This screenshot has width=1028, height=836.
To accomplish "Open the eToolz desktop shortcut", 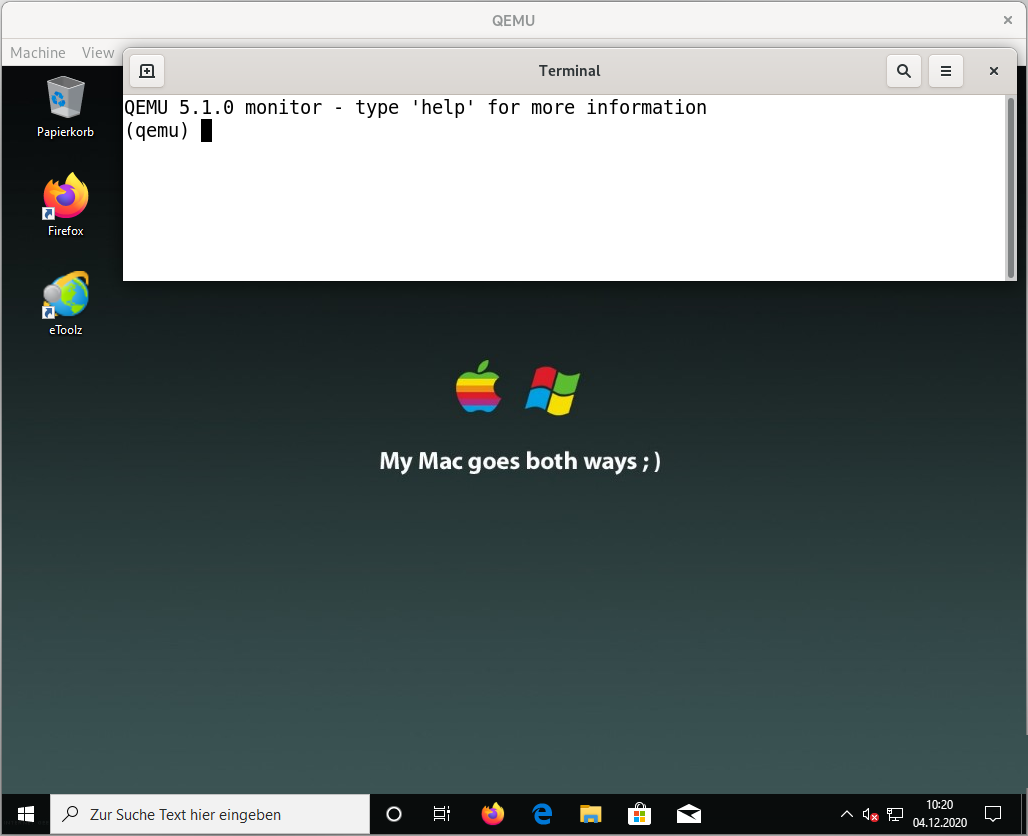I will coord(66,304).
